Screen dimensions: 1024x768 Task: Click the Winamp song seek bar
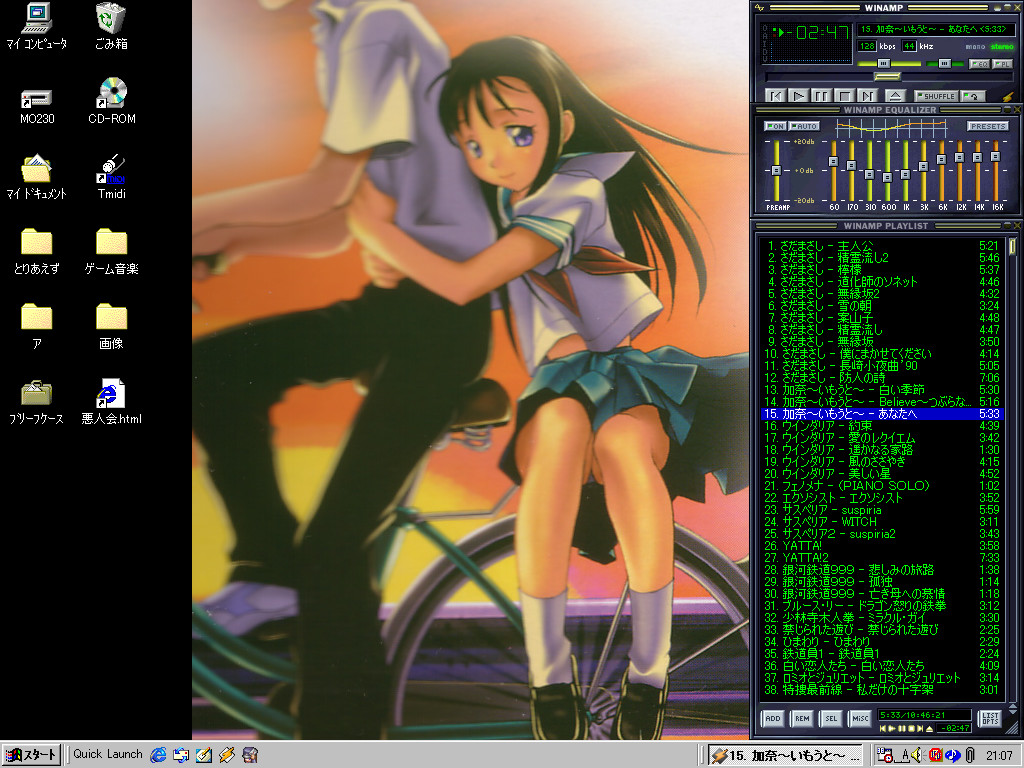point(888,77)
